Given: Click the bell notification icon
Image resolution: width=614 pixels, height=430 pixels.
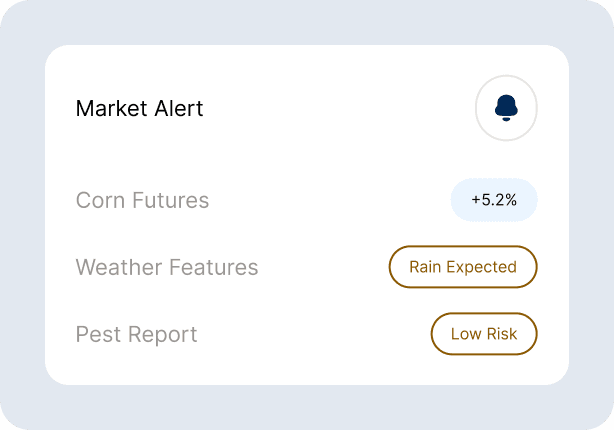Looking at the screenshot, I should [506, 108].
